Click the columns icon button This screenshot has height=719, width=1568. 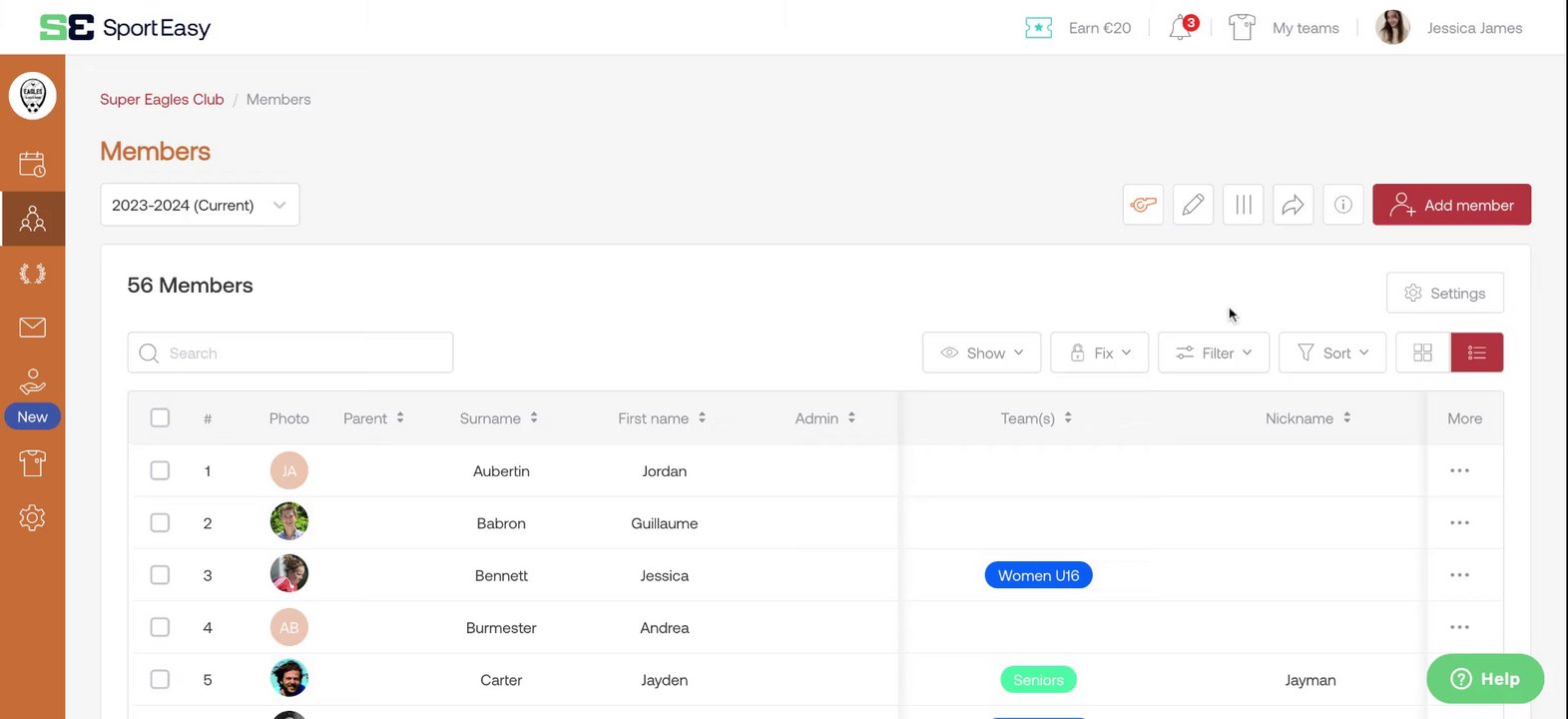tap(1243, 205)
